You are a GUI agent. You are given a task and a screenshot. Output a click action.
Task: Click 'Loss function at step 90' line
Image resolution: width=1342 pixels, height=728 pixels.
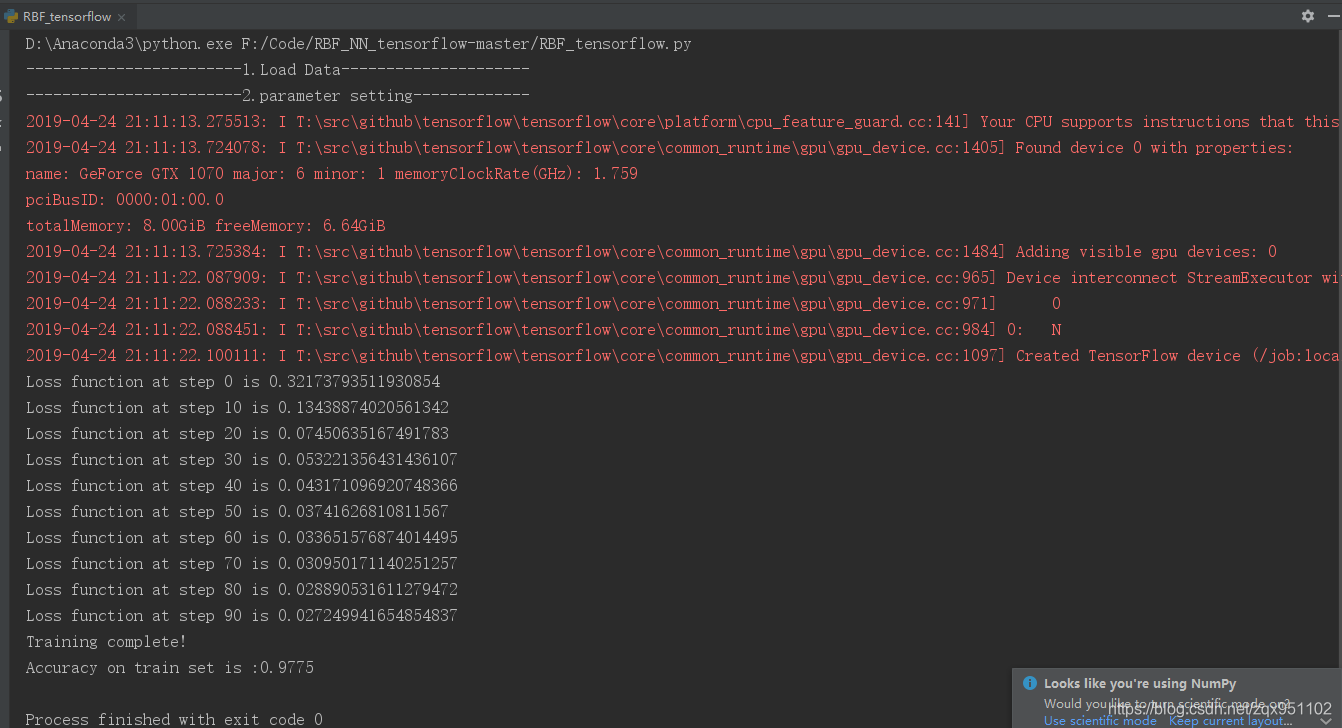(x=241, y=616)
